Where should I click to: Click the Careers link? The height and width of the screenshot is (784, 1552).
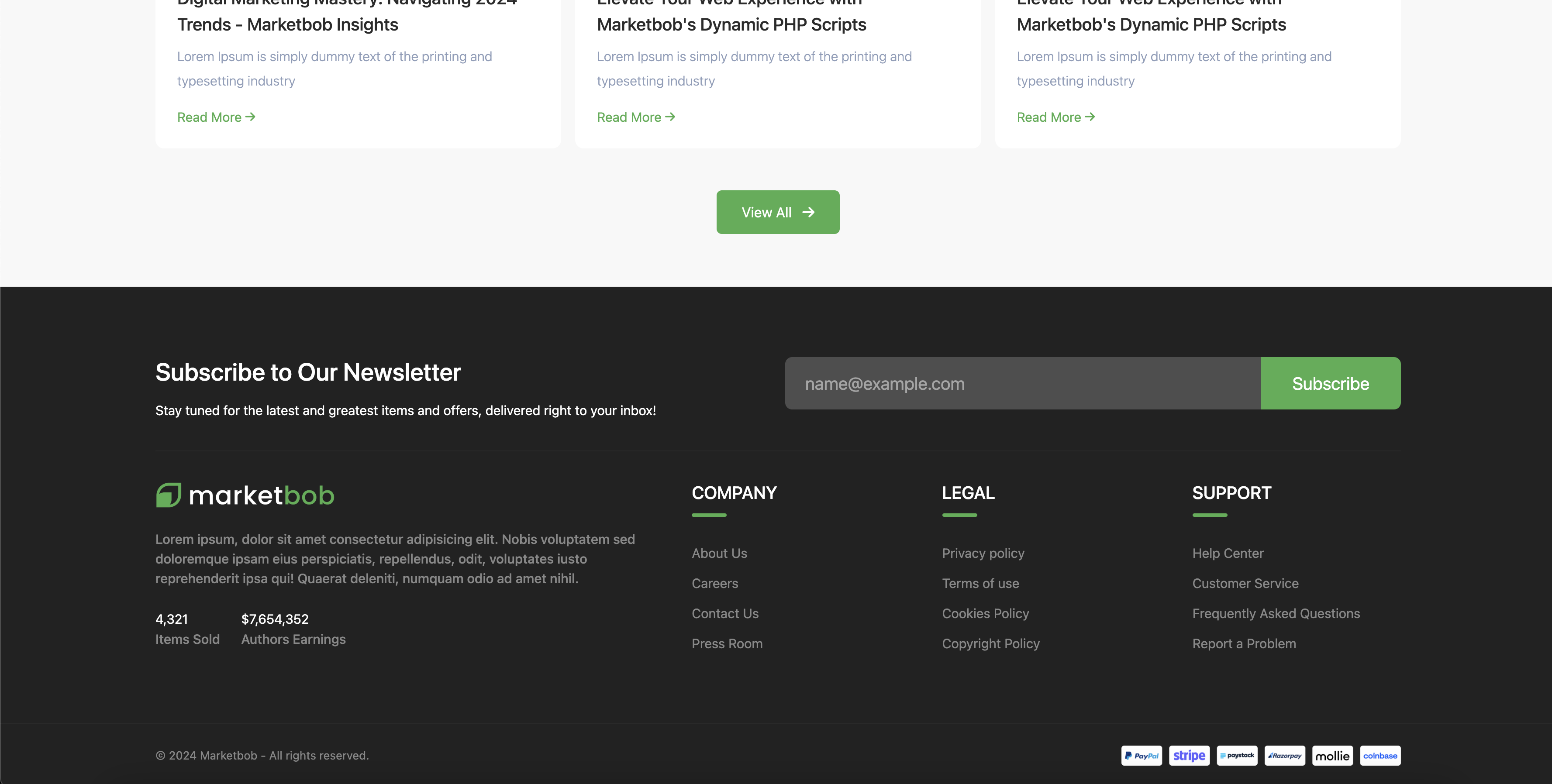click(714, 583)
